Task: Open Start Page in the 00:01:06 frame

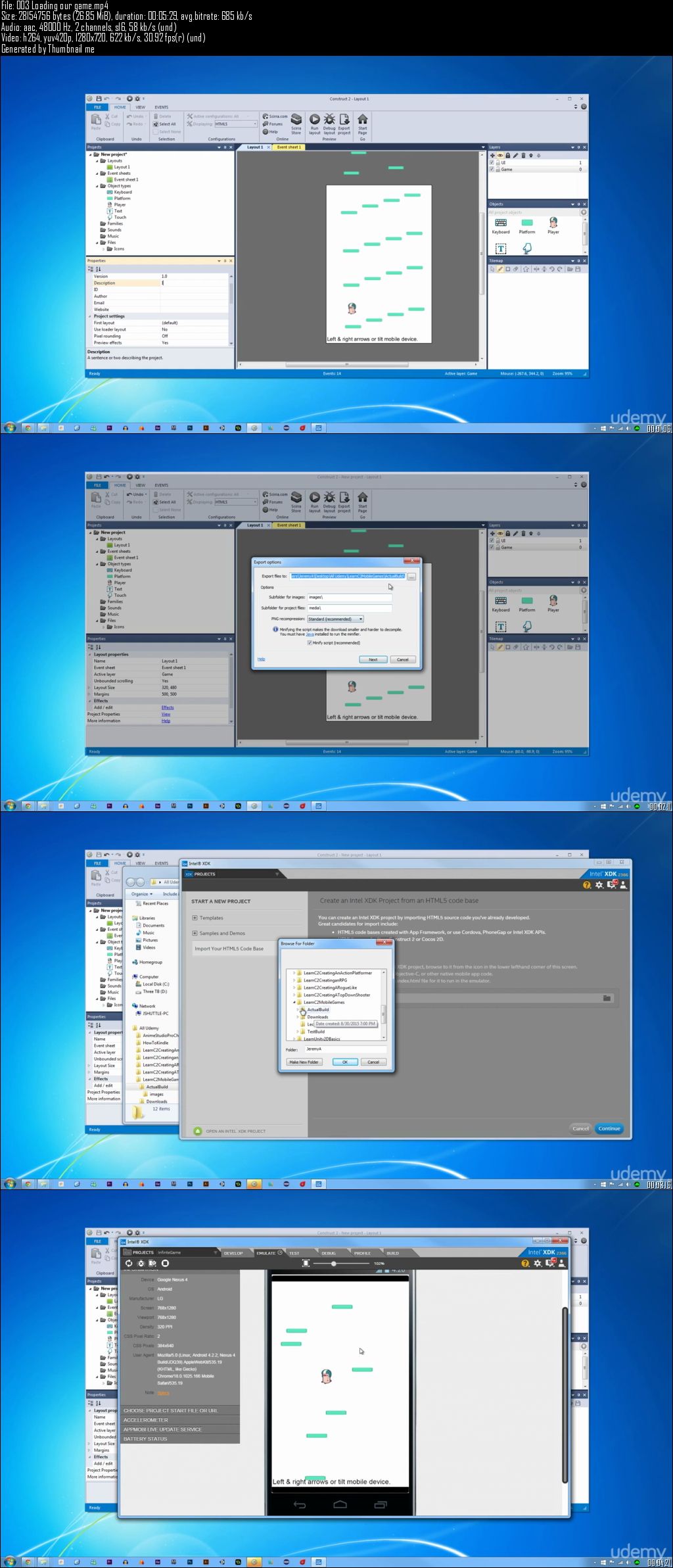Action: click(x=362, y=124)
